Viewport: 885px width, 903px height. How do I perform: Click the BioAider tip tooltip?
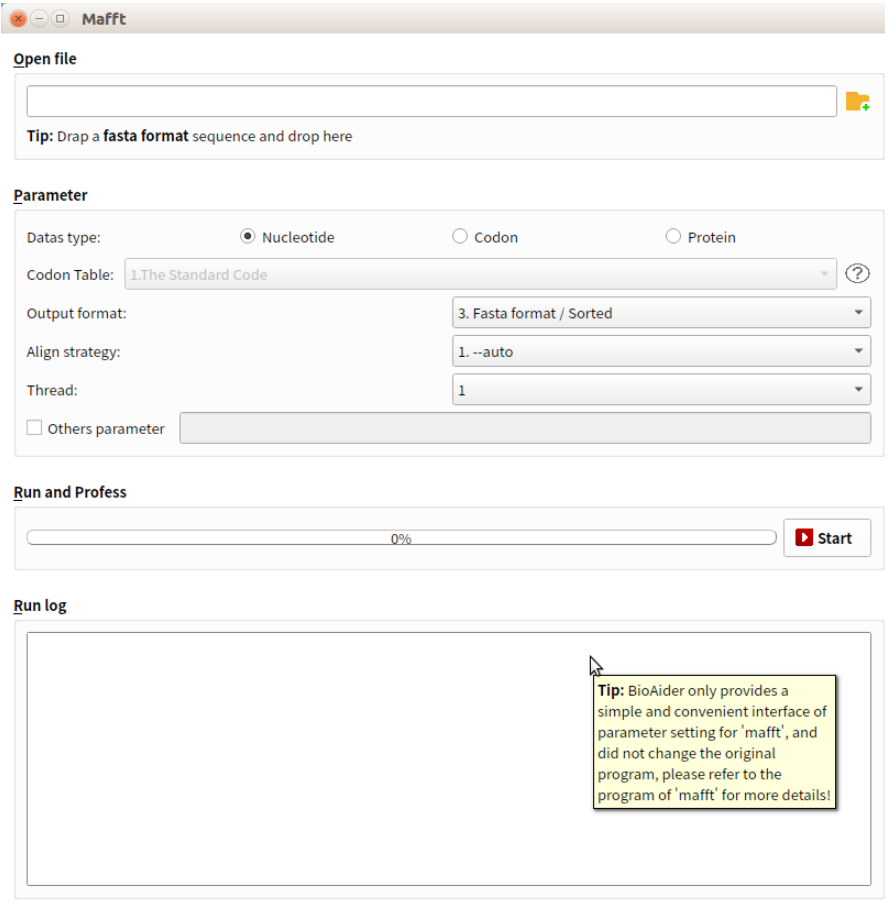tap(714, 742)
